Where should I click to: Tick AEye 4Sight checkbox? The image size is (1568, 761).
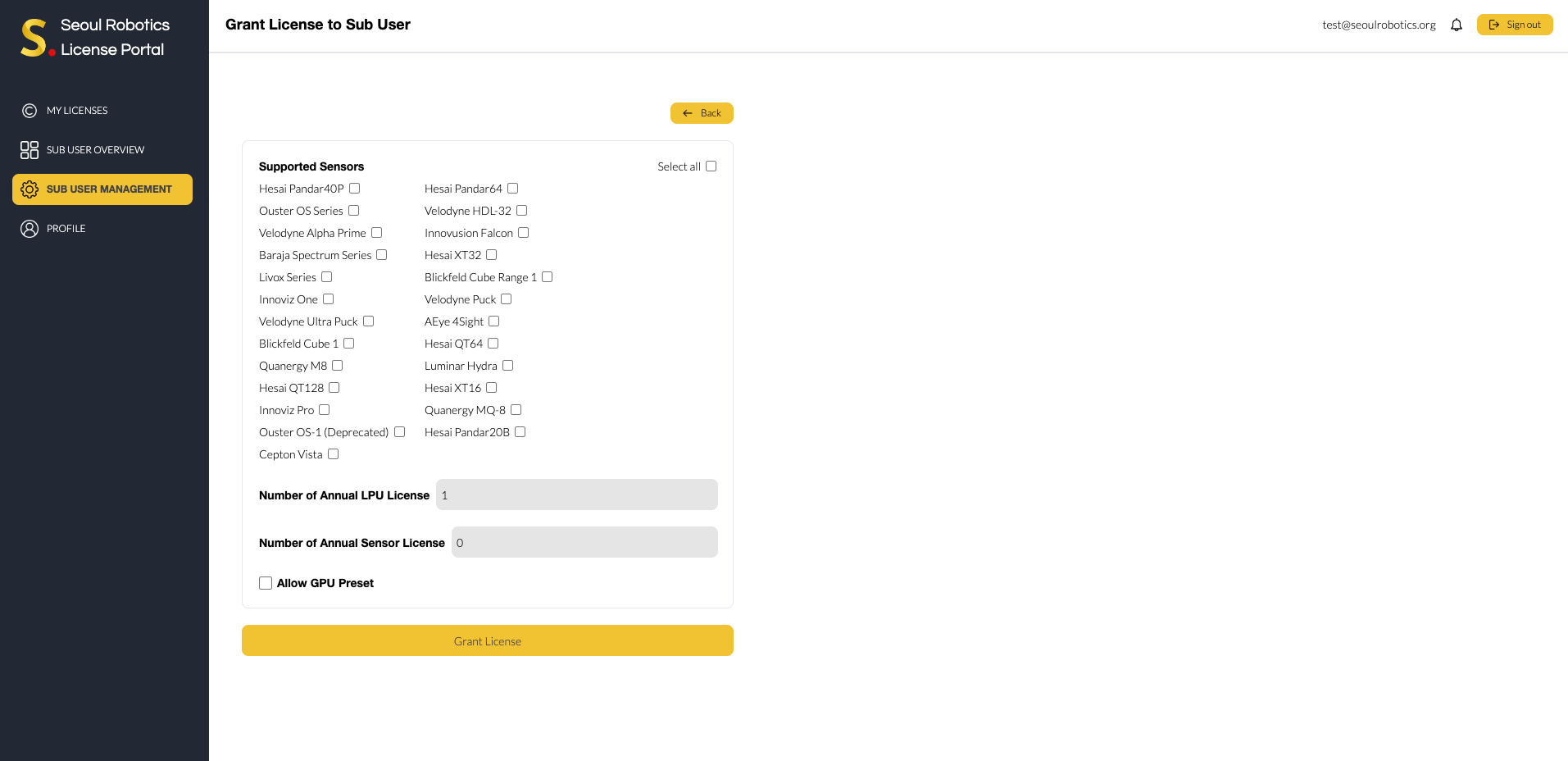coord(494,321)
